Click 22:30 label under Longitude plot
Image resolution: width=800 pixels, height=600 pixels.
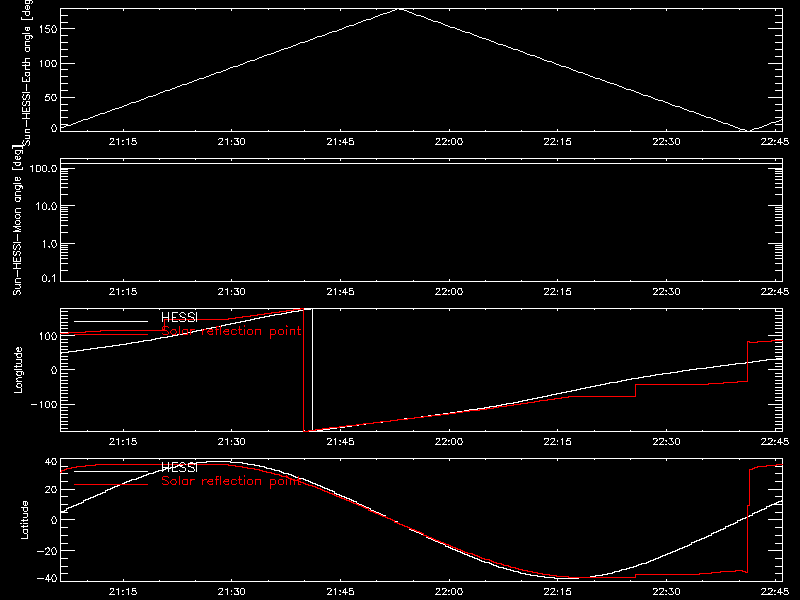(666, 442)
